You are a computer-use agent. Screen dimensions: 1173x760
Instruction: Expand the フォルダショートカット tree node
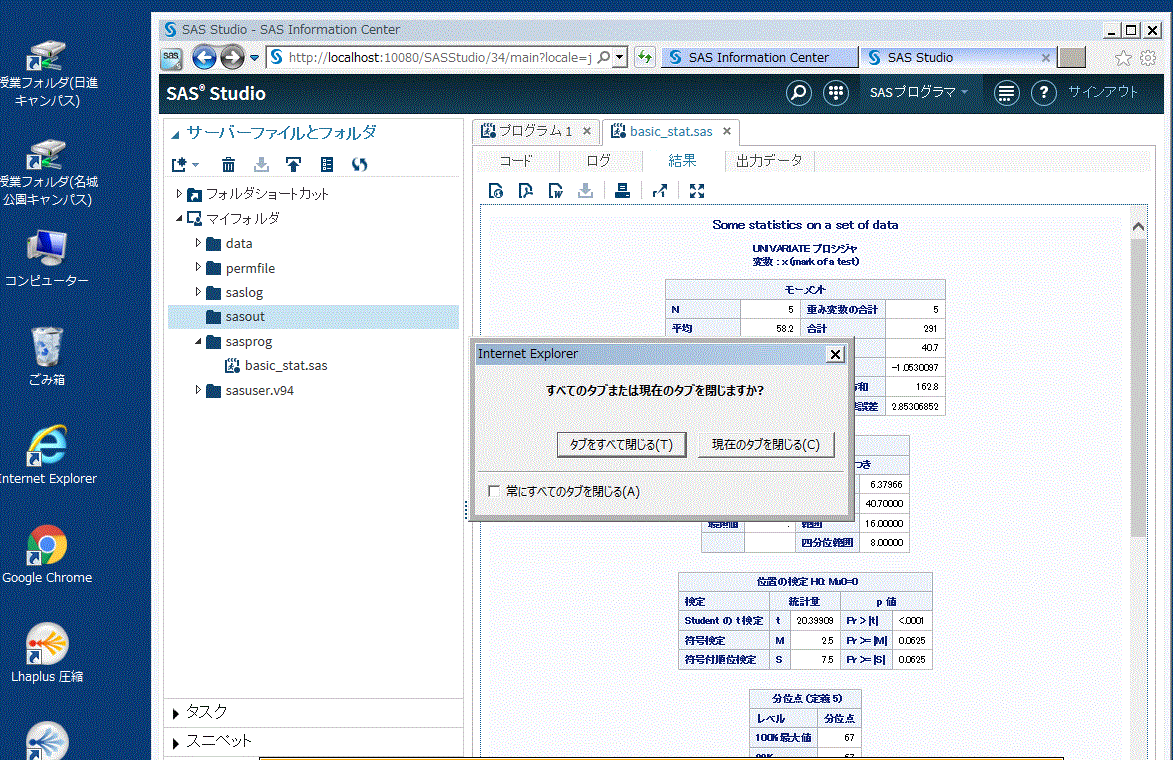(179, 194)
